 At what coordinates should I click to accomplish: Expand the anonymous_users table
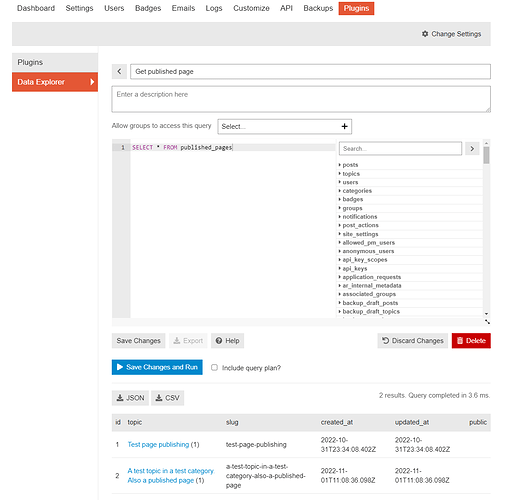(x=368, y=251)
